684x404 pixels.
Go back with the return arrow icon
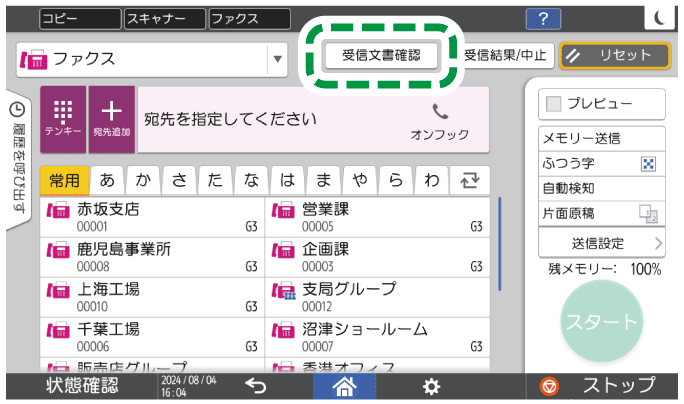click(256, 386)
